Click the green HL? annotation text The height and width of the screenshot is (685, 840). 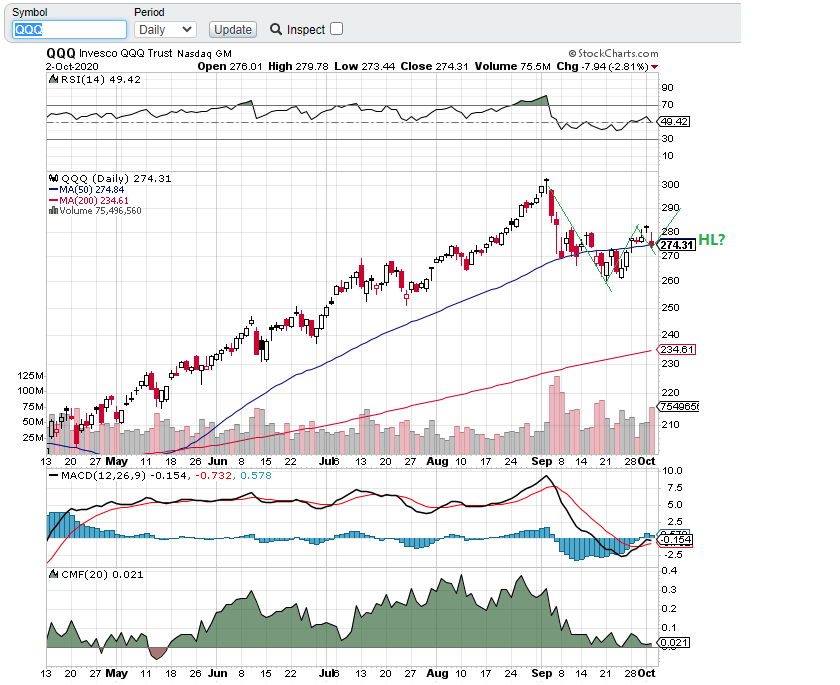711,240
